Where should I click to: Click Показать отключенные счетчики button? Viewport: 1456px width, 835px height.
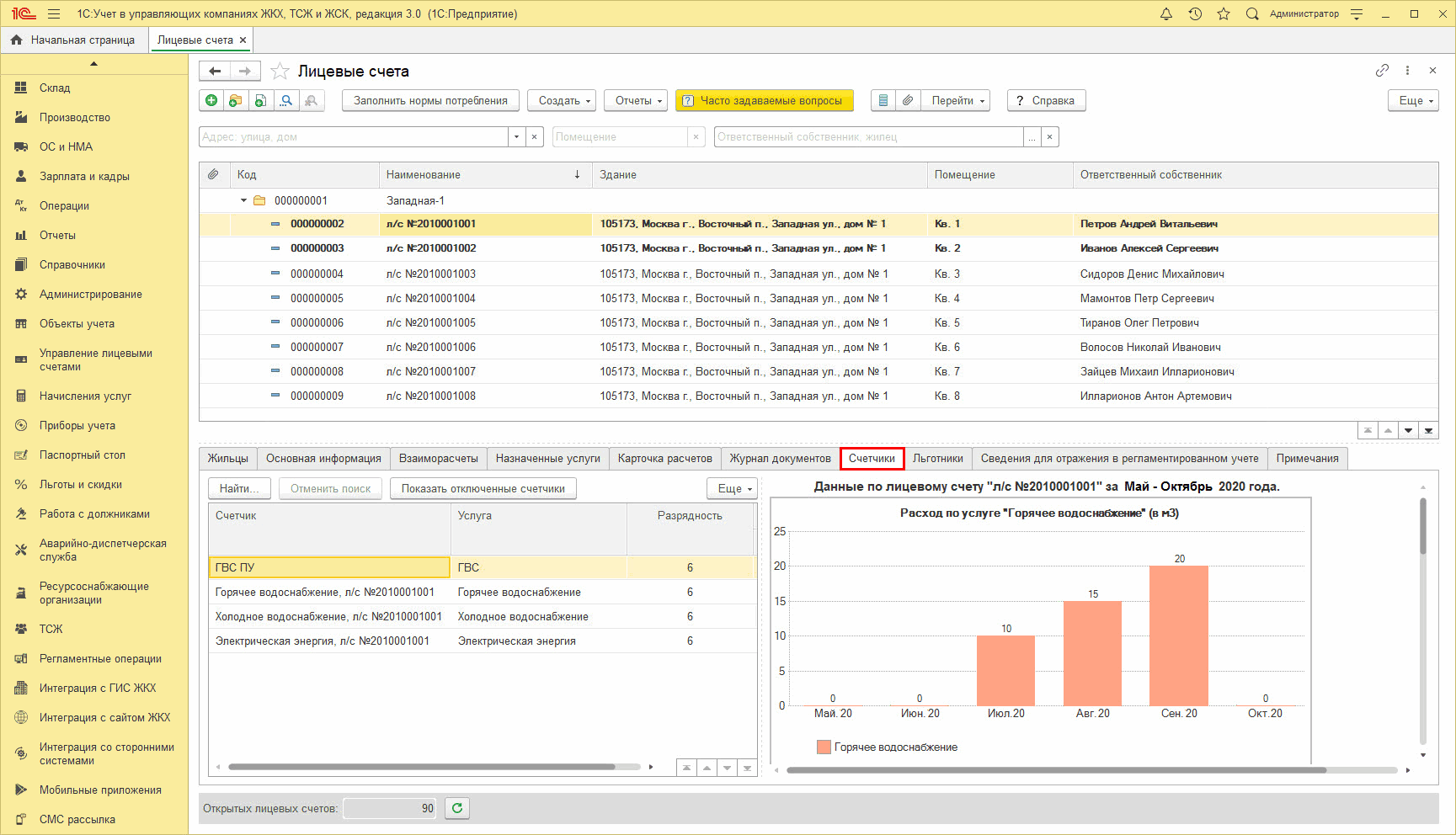pyautogui.click(x=483, y=488)
